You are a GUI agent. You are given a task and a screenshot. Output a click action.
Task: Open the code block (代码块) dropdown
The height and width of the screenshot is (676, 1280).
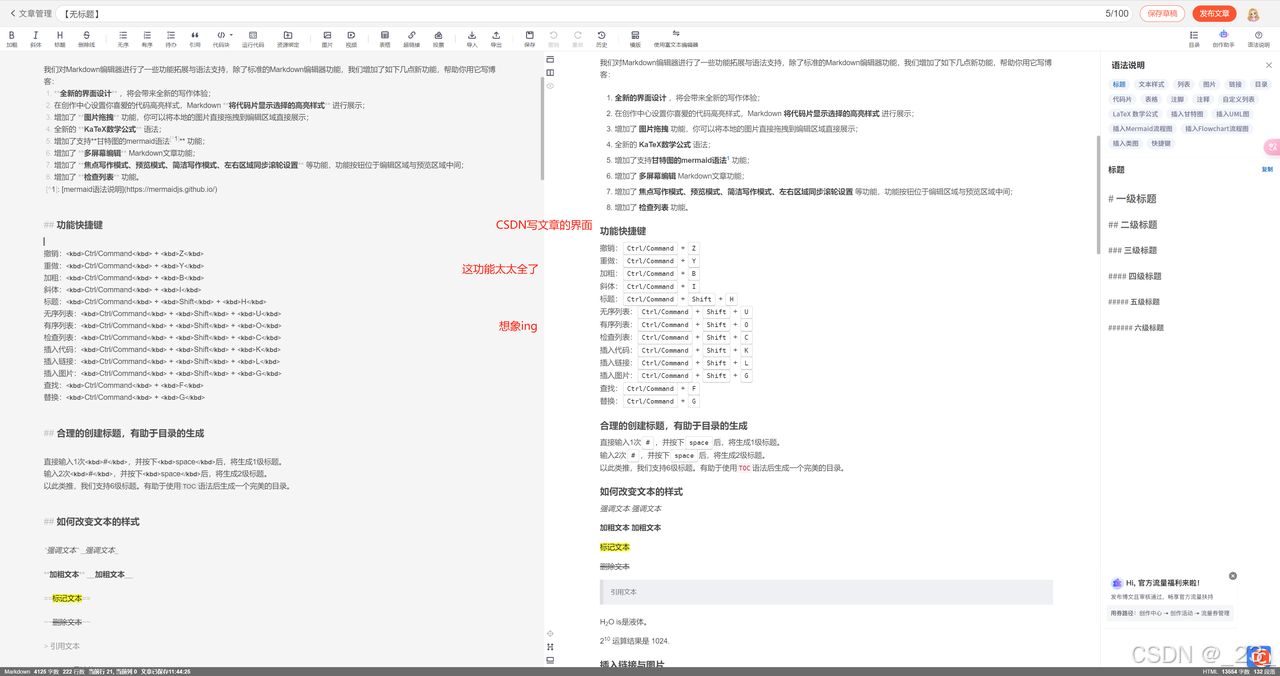tap(222, 39)
